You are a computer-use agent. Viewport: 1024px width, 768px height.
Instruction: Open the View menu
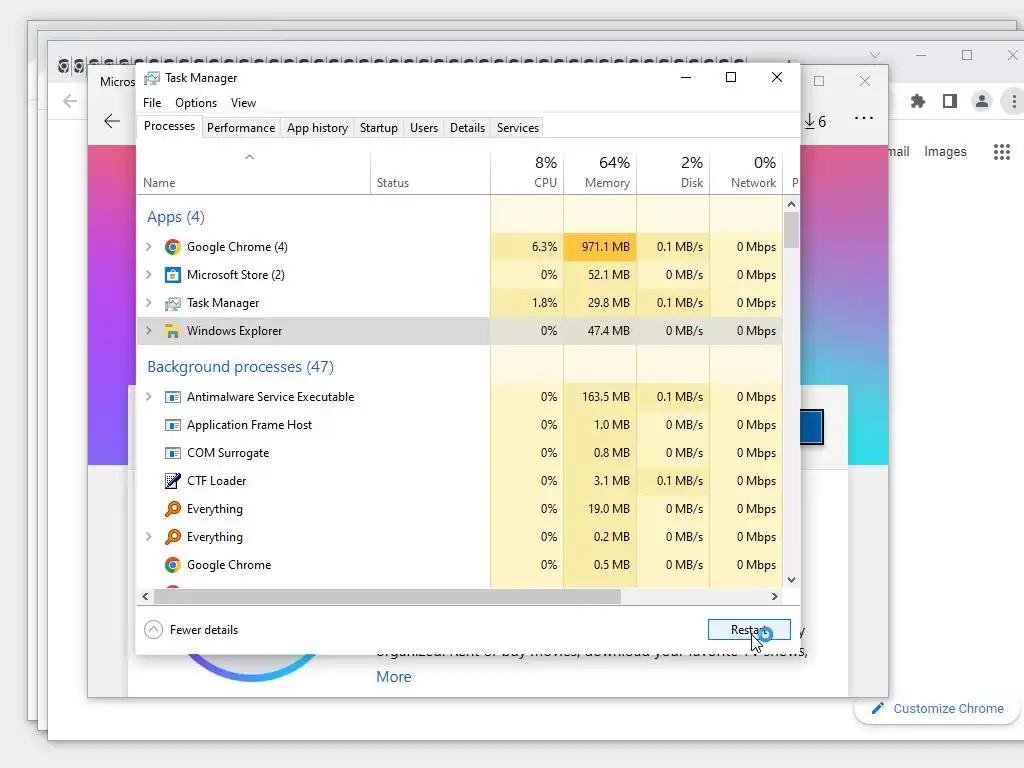[x=243, y=103]
